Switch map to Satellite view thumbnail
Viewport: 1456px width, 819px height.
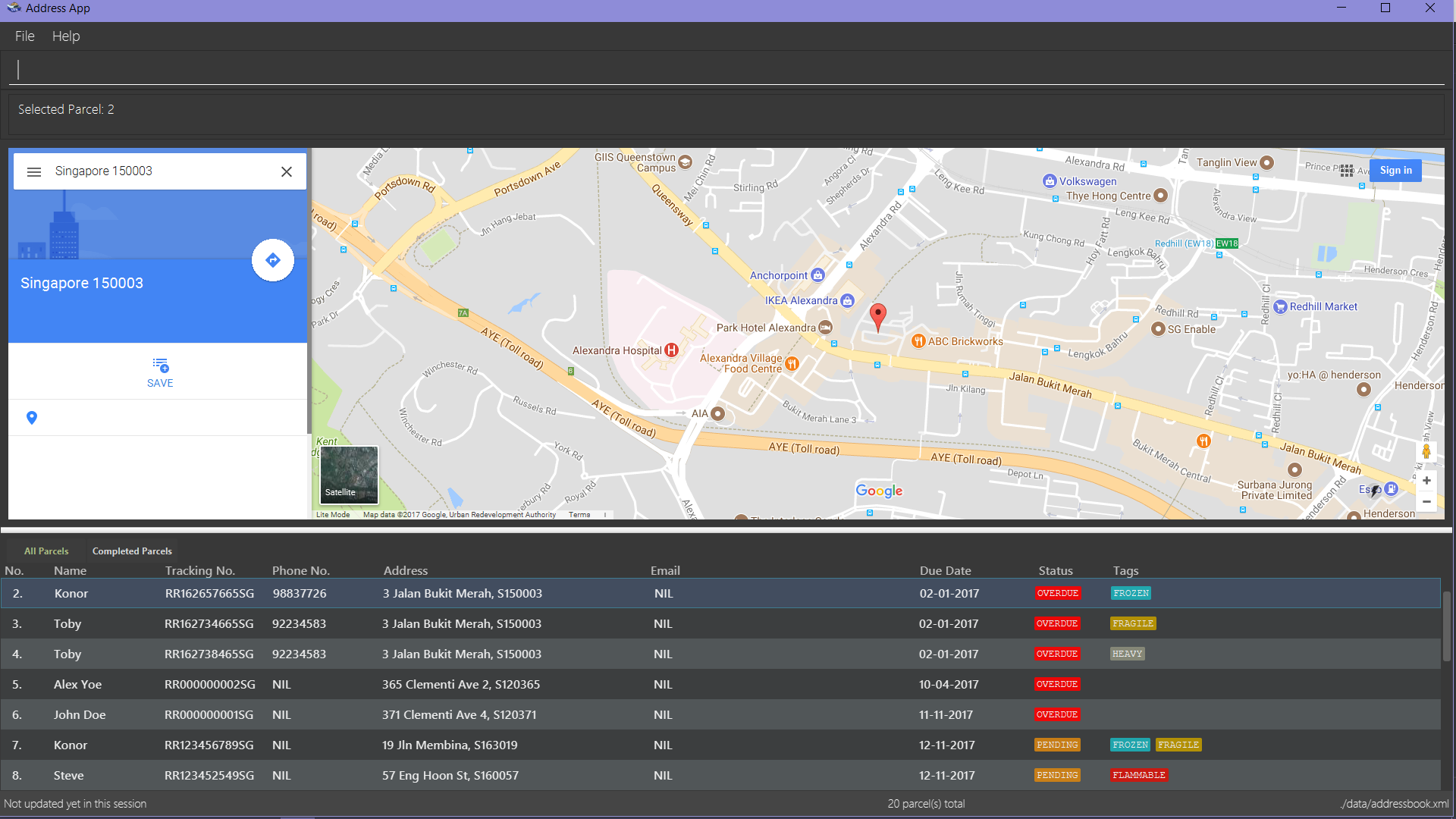pyautogui.click(x=349, y=475)
